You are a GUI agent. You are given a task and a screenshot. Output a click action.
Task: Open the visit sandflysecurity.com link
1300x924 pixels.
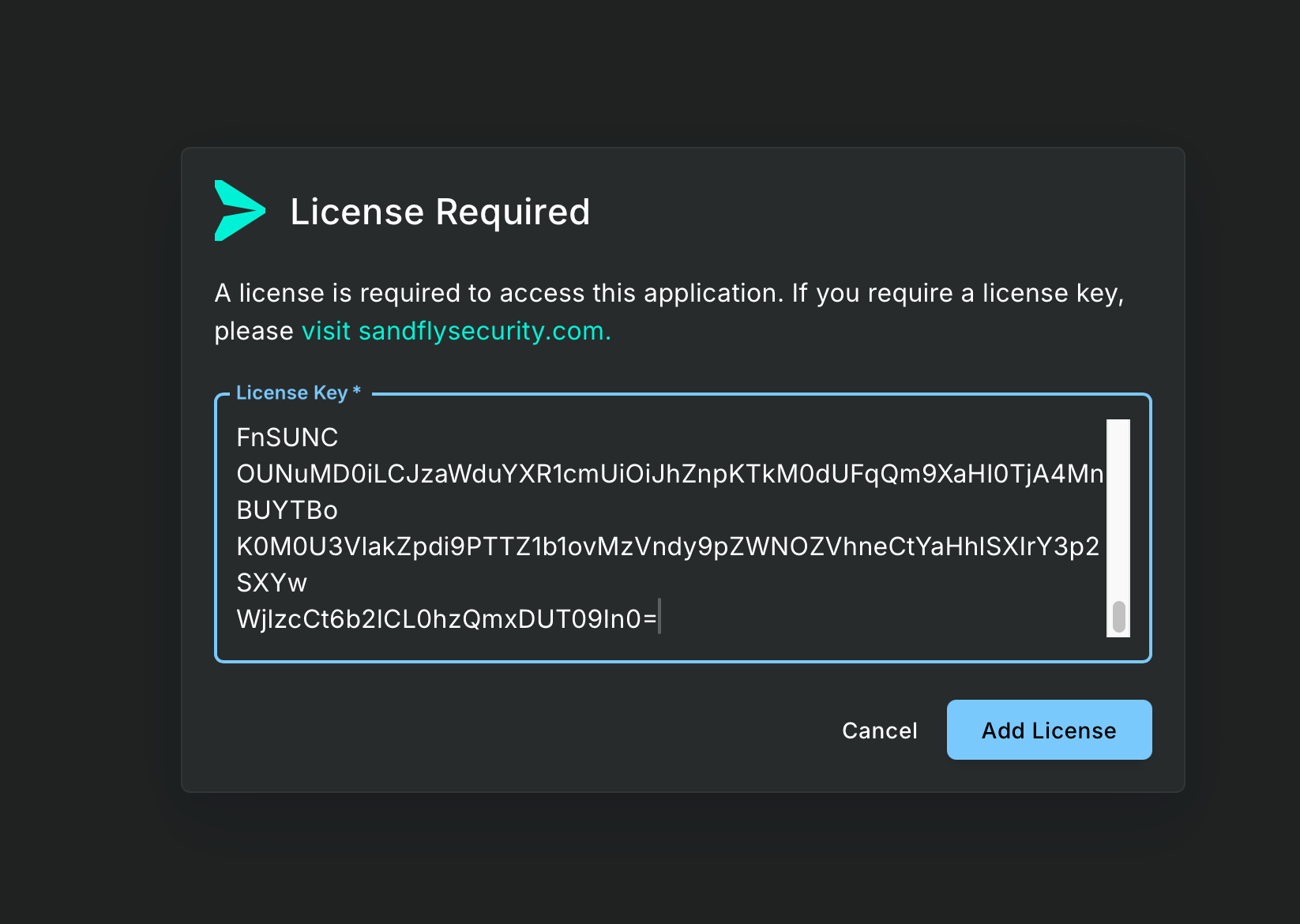click(456, 331)
